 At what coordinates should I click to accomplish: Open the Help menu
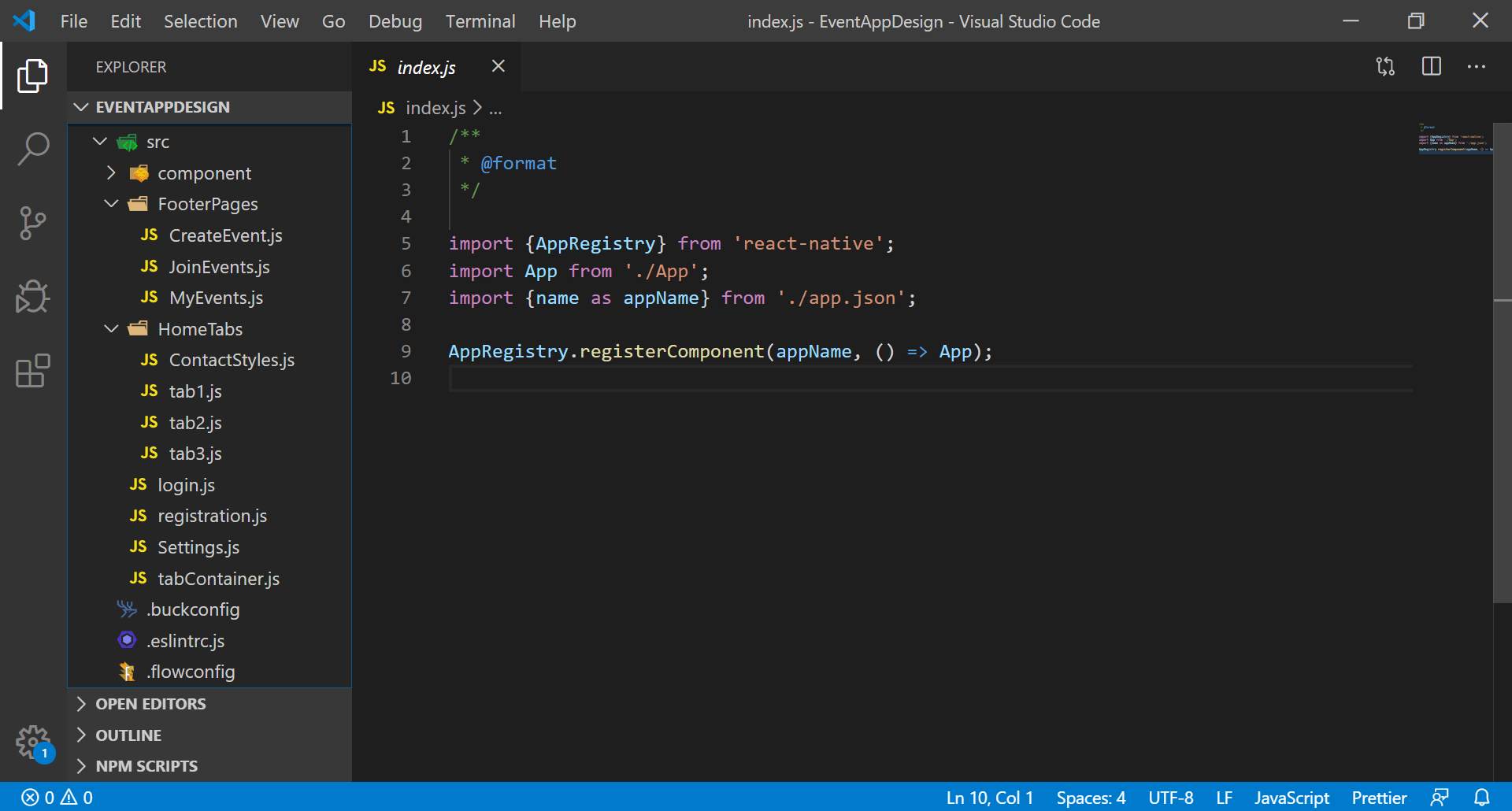click(558, 21)
